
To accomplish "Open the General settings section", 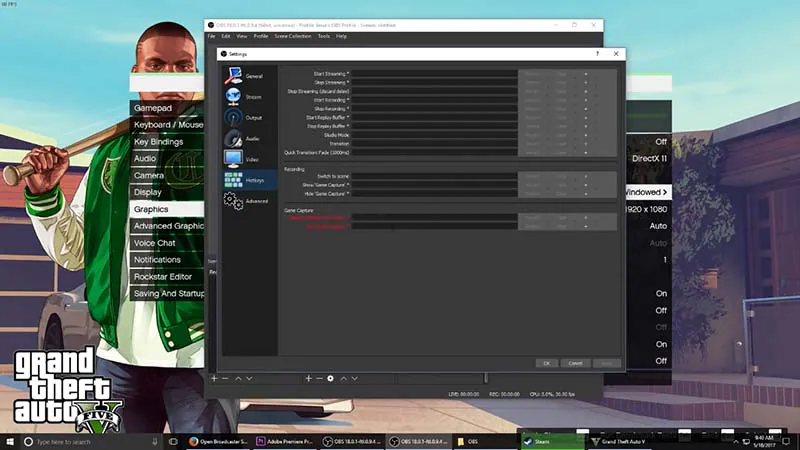I will [249, 76].
